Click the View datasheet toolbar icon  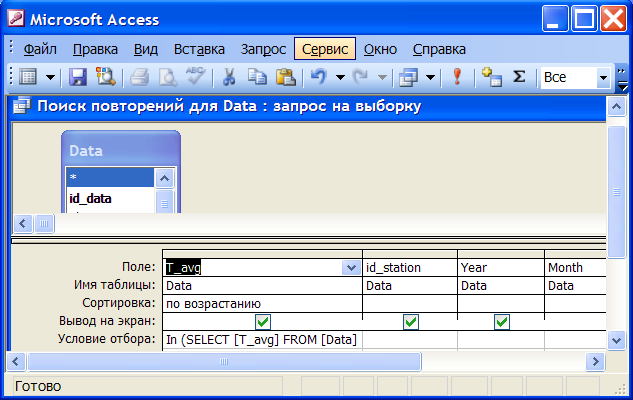pos(27,76)
